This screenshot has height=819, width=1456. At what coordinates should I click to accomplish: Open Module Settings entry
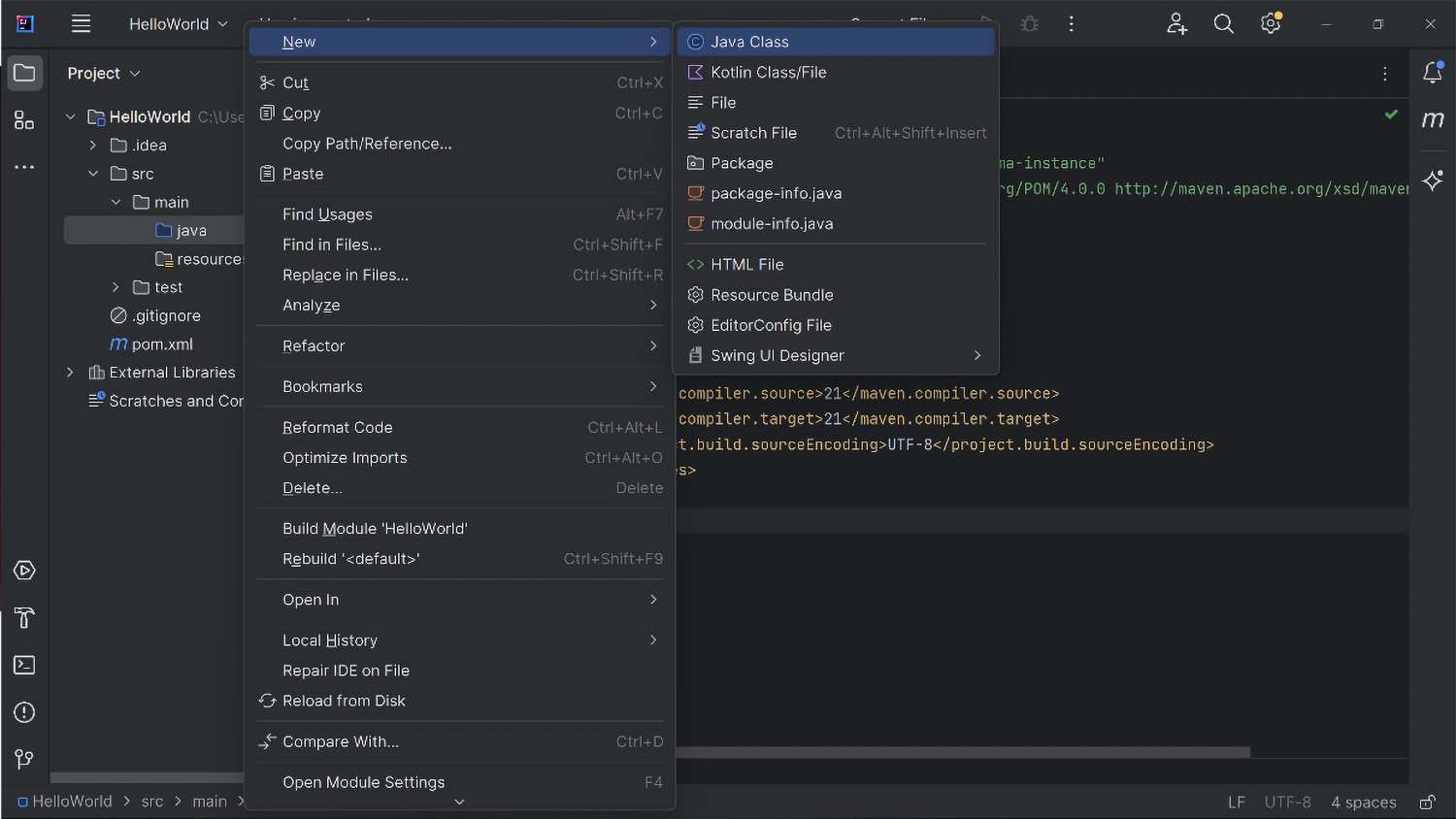pyautogui.click(x=460, y=782)
